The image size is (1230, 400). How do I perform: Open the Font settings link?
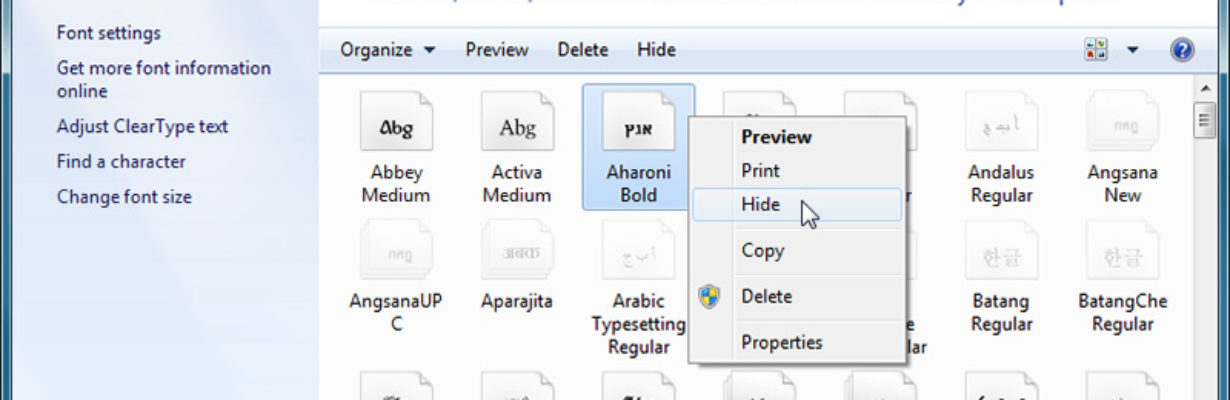108,33
